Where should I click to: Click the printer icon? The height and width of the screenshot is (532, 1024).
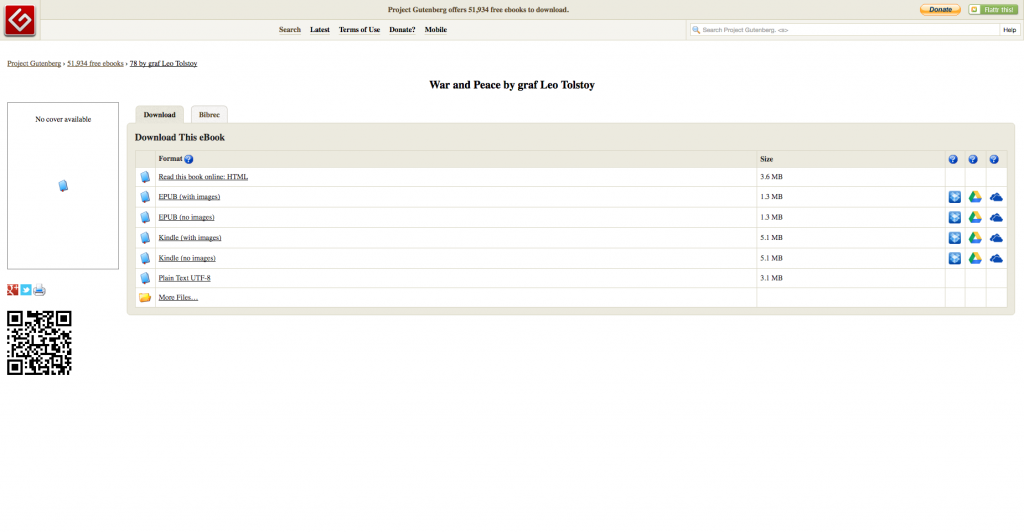click(39, 290)
